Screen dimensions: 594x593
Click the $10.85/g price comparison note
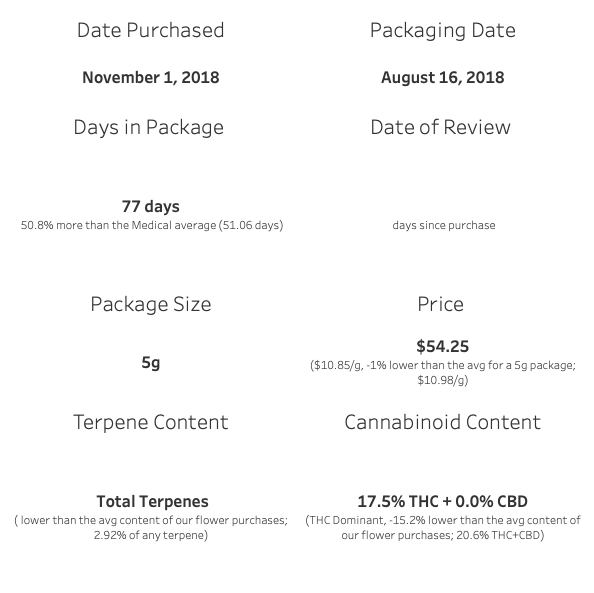442,372
